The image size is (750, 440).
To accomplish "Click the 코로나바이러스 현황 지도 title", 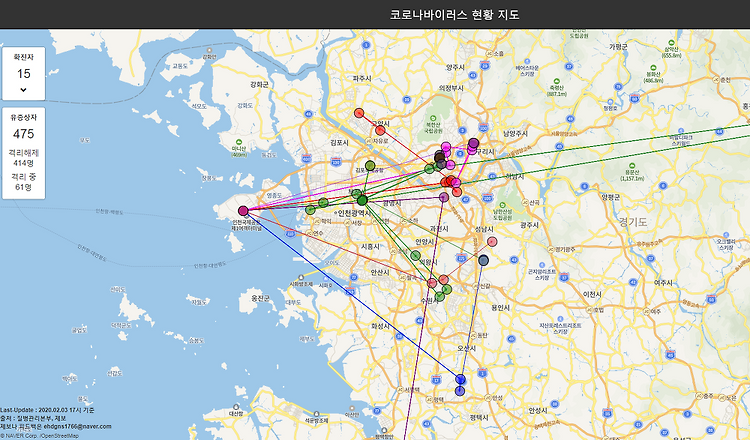I will coord(454,14).
